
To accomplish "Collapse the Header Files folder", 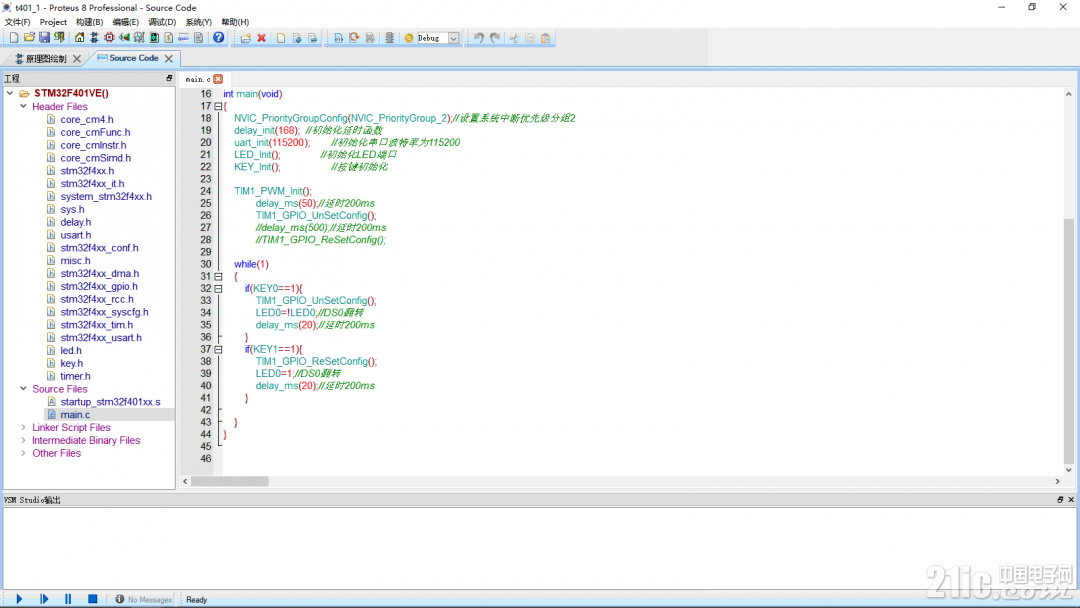I will click(x=23, y=106).
